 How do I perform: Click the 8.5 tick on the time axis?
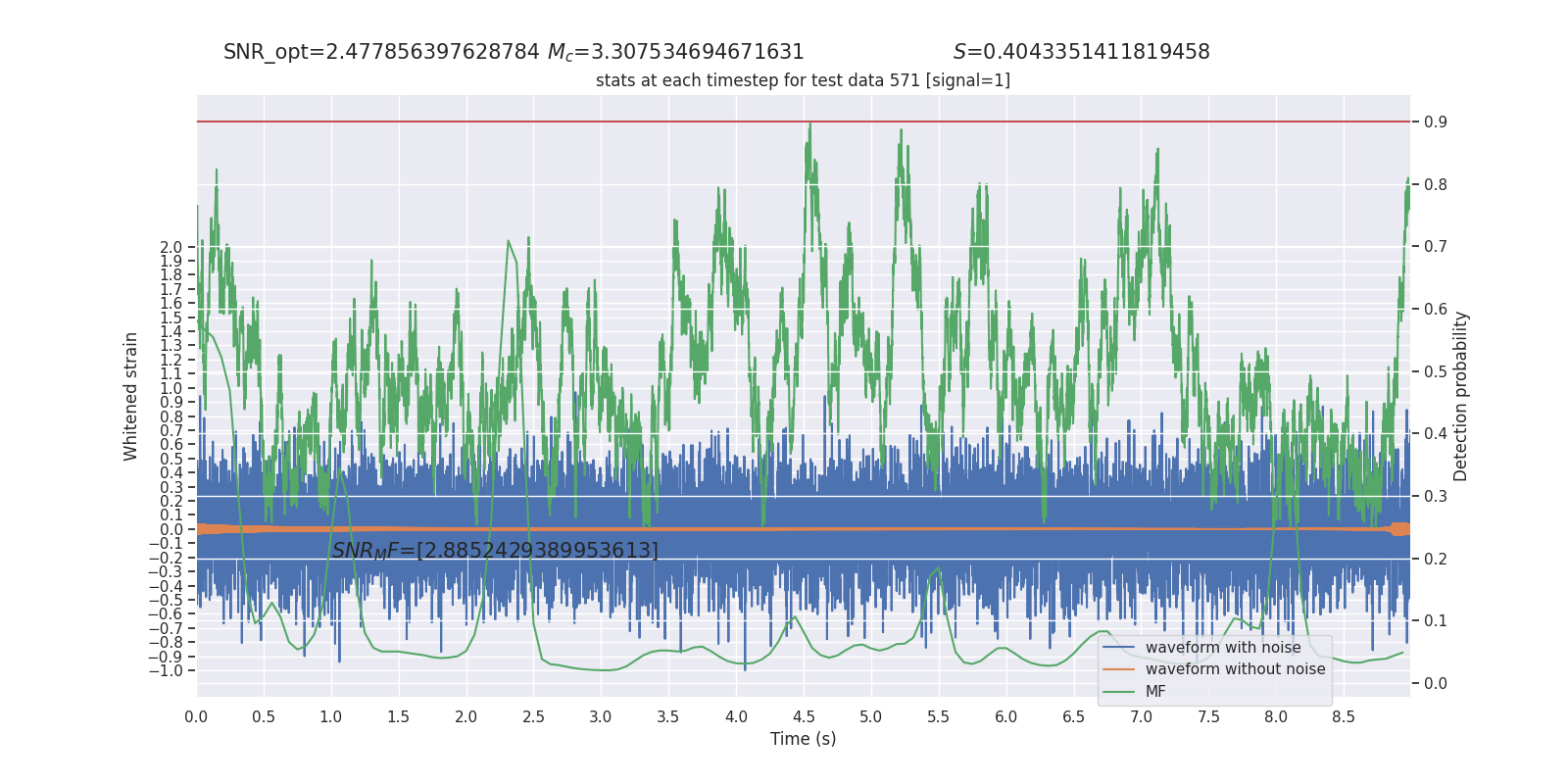[1344, 717]
